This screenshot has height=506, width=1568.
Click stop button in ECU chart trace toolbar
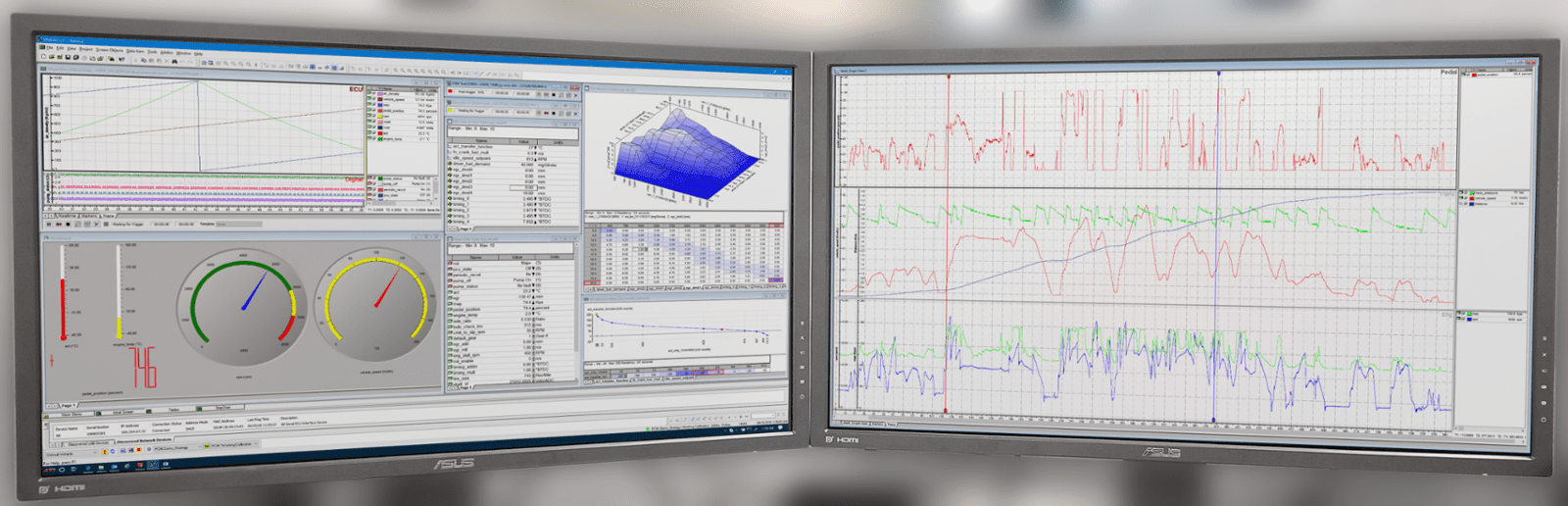(68, 224)
